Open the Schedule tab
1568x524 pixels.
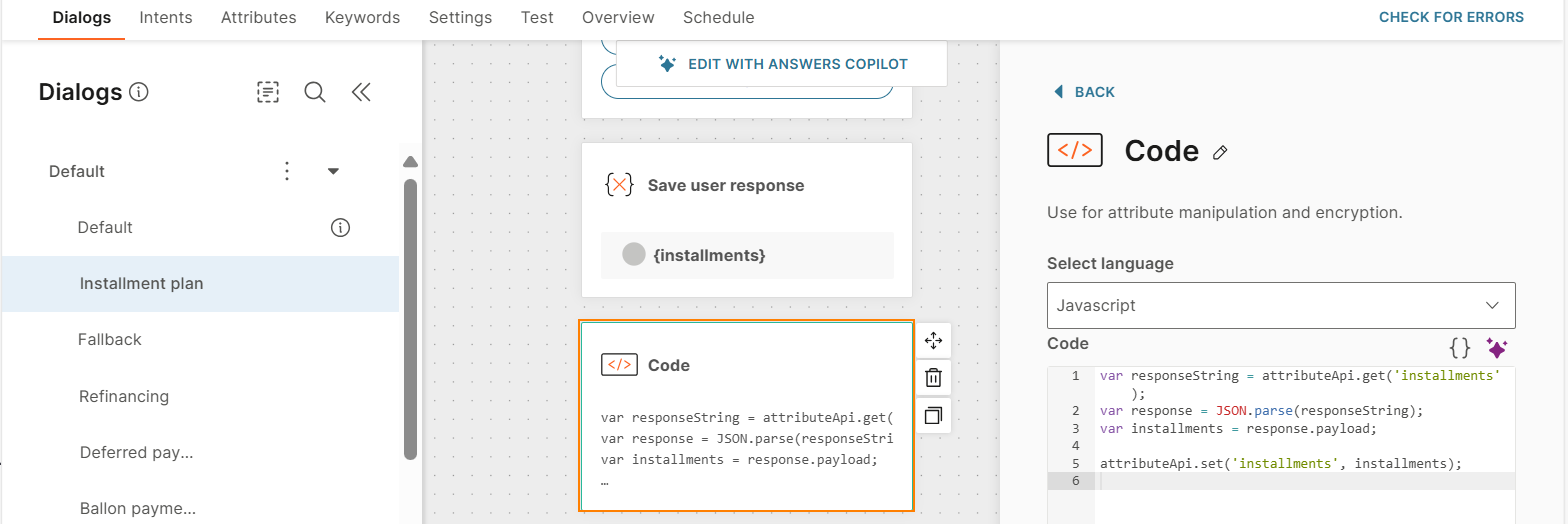tap(719, 18)
